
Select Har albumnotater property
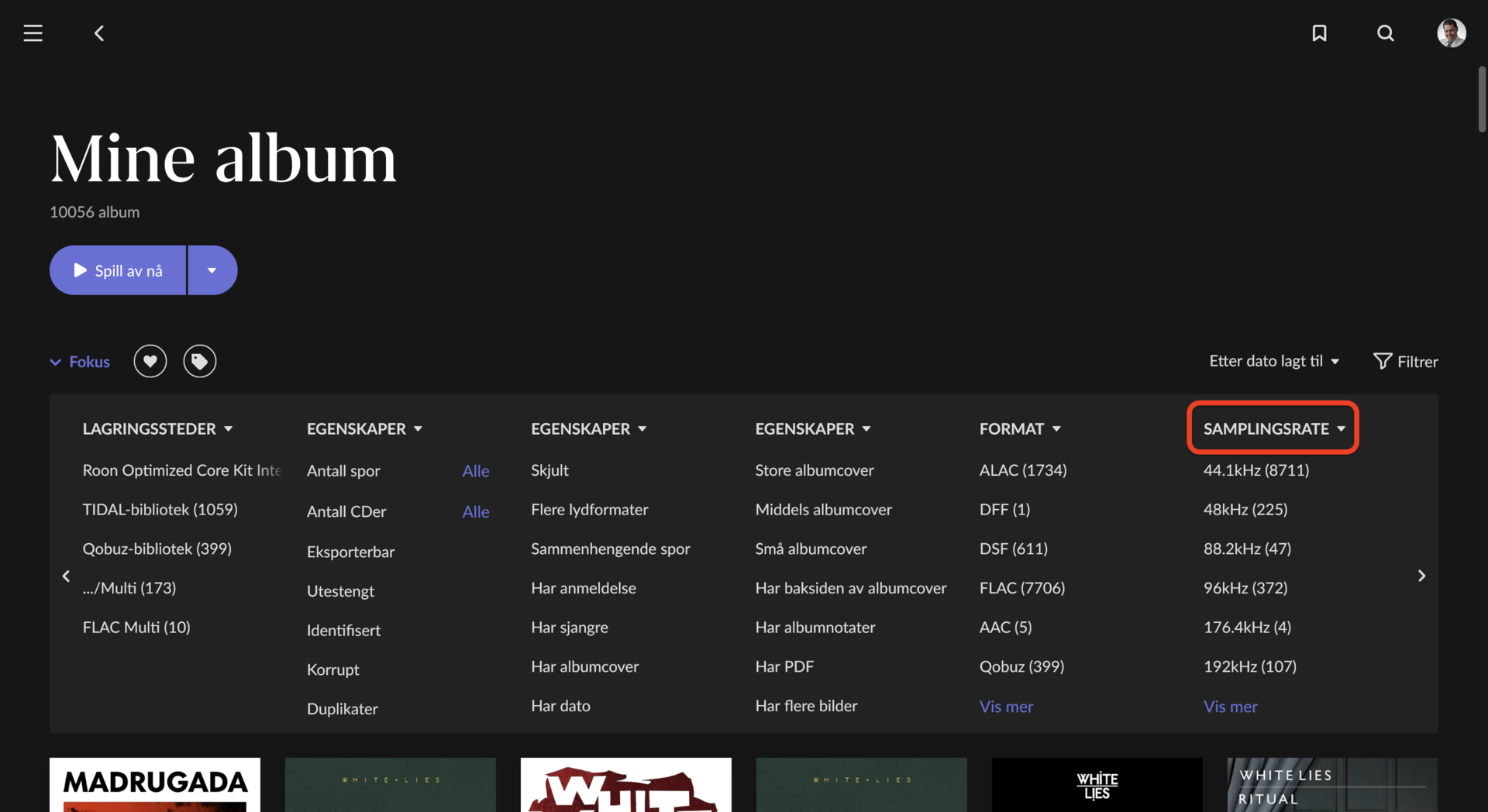(815, 628)
